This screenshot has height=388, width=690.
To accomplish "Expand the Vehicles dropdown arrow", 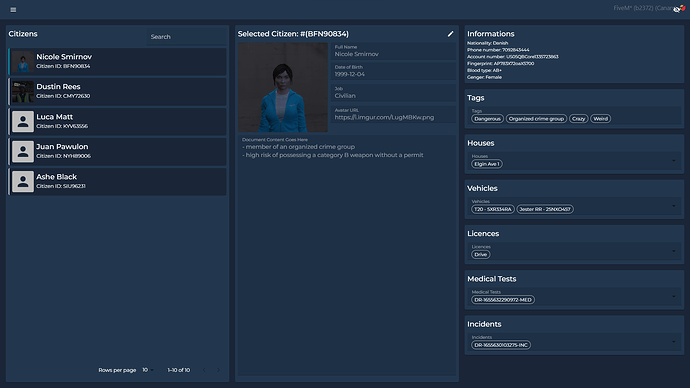I will pyautogui.click(x=674, y=206).
